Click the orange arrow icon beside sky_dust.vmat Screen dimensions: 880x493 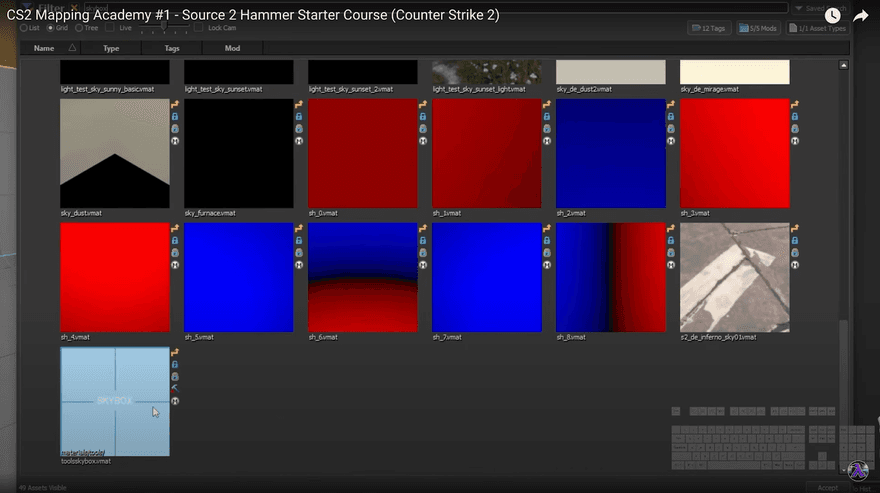[x=175, y=104]
